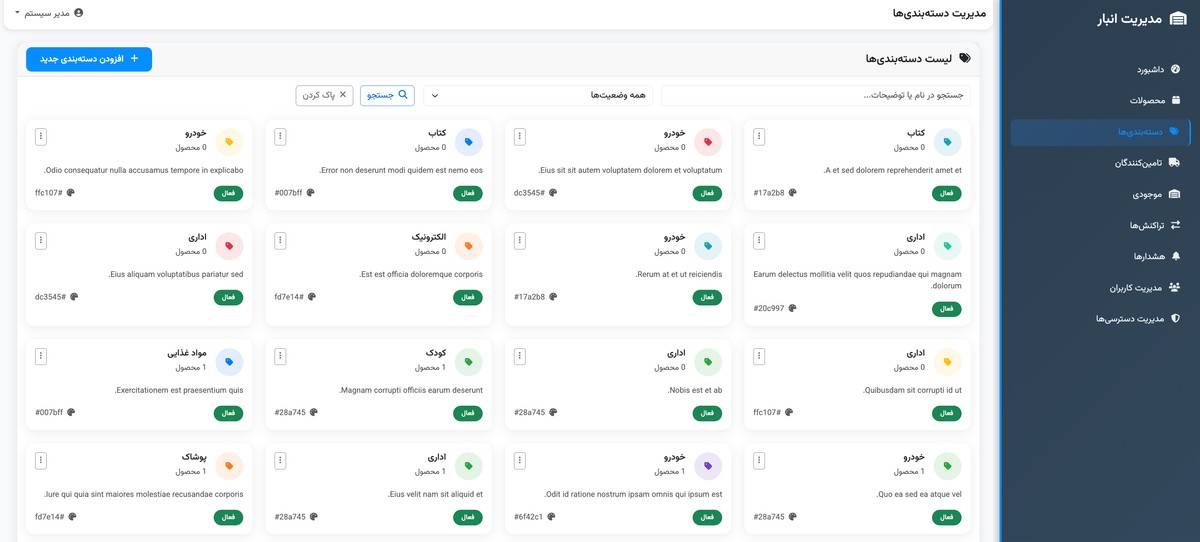The image size is (1200, 542).
Task: Open three-dot menu on مواد غذایی card
Action: [41, 355]
